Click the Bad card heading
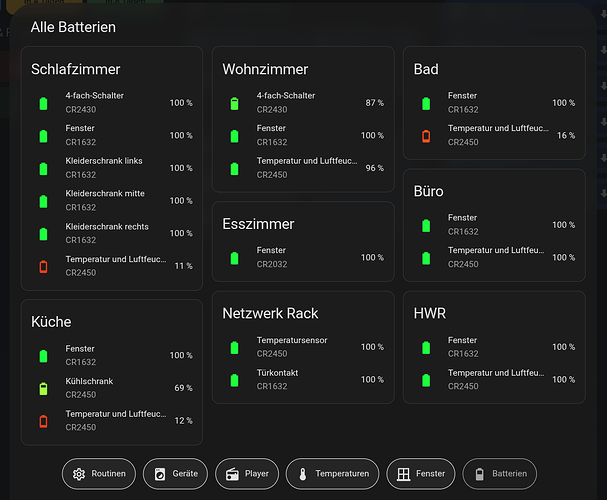Image resolution: width=607 pixels, height=500 pixels. point(426,69)
